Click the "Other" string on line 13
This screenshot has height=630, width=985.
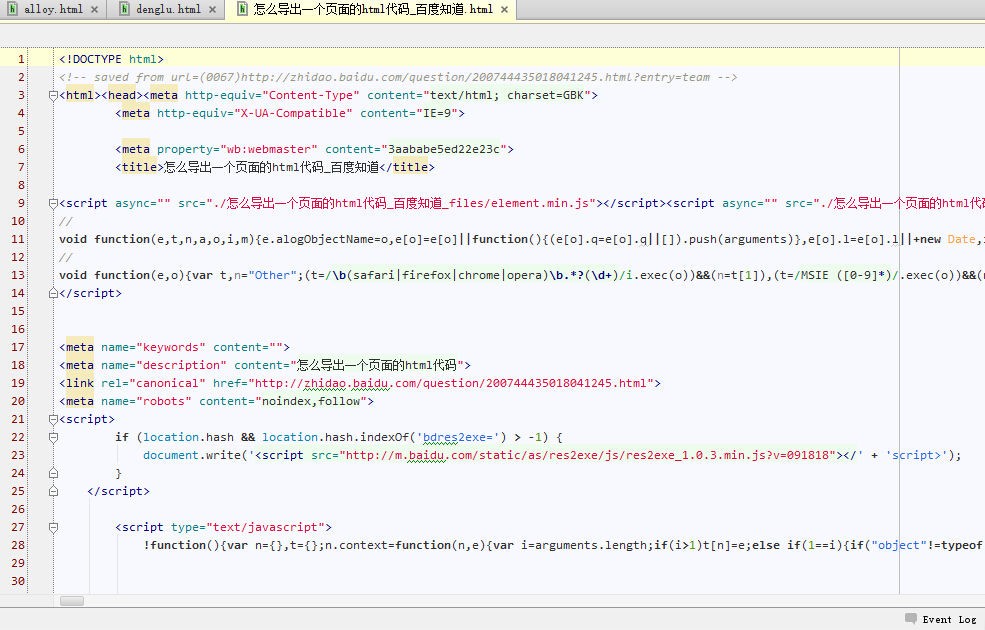(273, 275)
